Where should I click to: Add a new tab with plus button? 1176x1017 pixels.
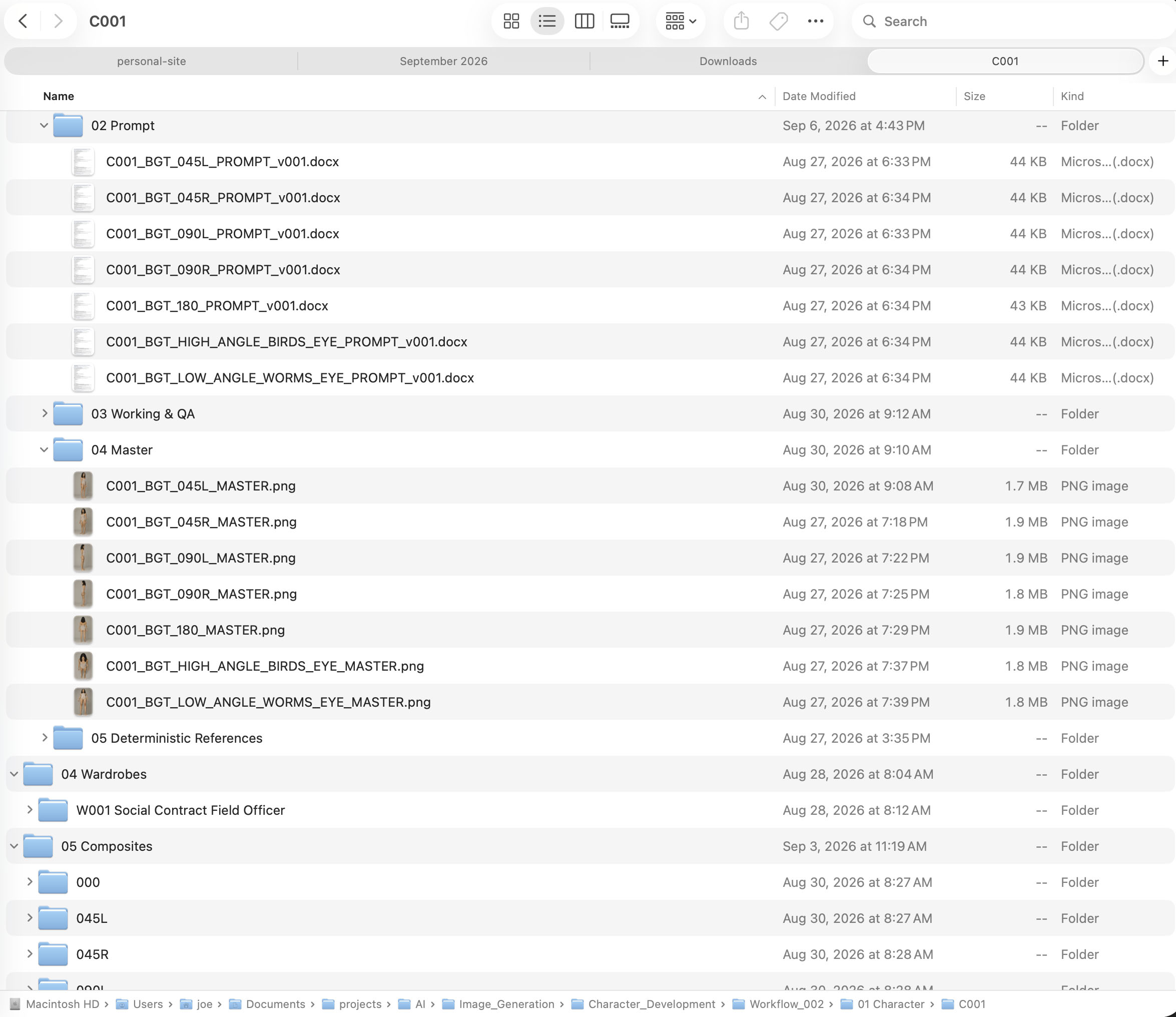(1162, 61)
